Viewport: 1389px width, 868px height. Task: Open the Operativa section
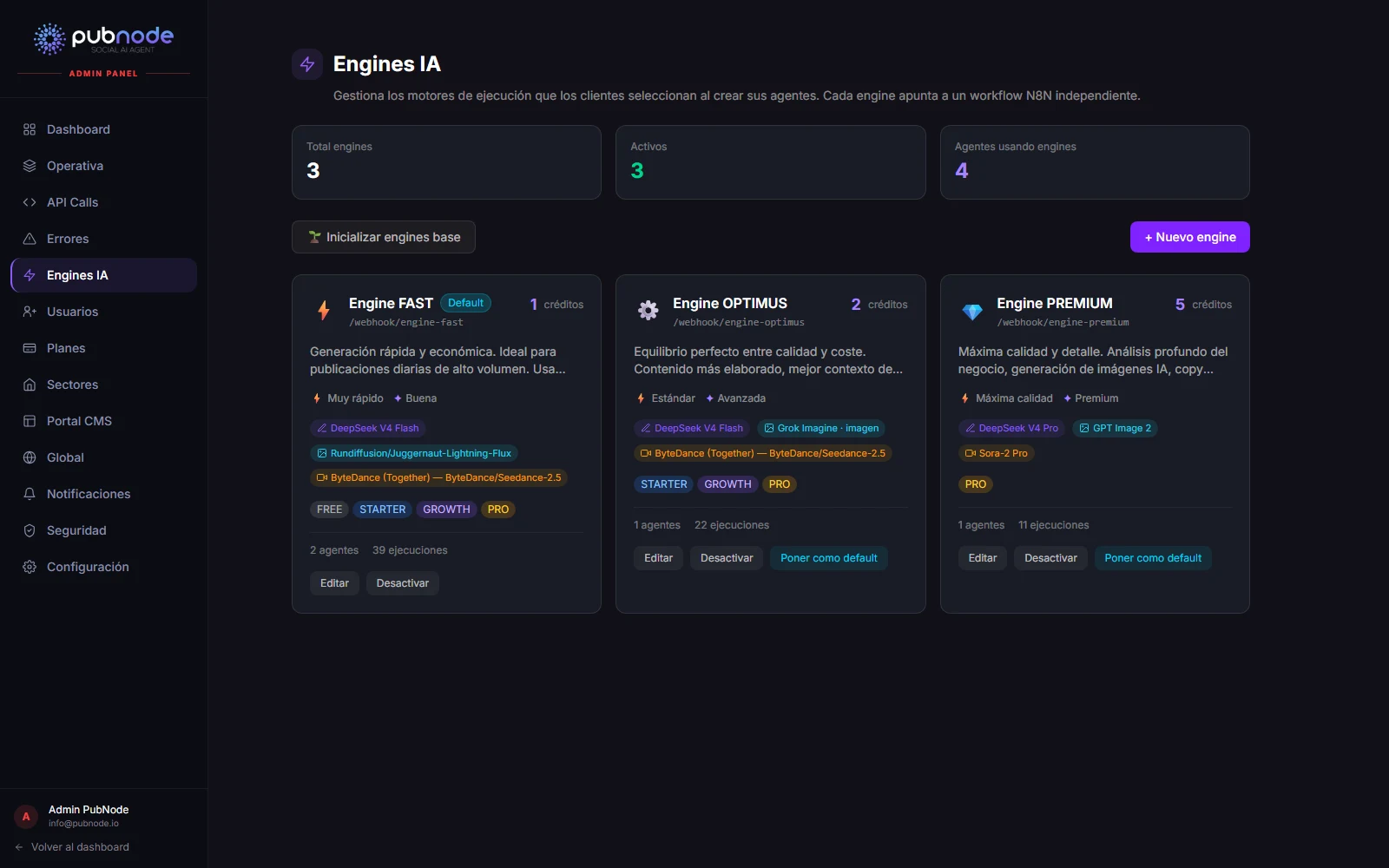pyautogui.click(x=104, y=166)
